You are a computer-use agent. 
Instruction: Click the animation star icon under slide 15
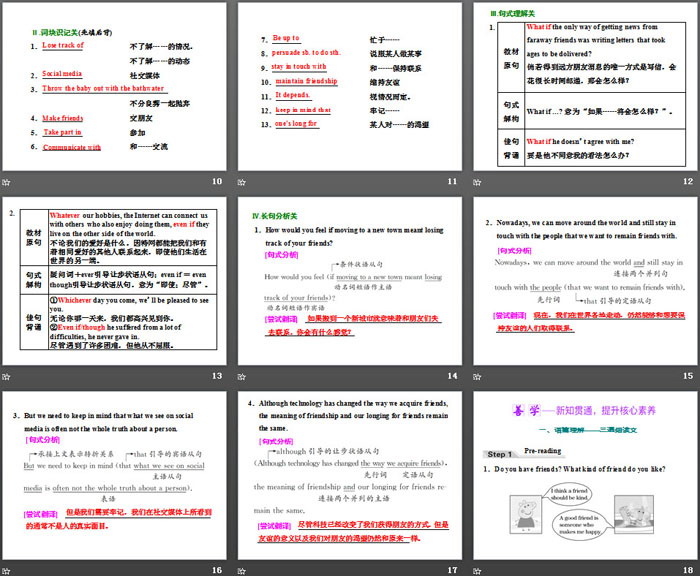(x=477, y=377)
